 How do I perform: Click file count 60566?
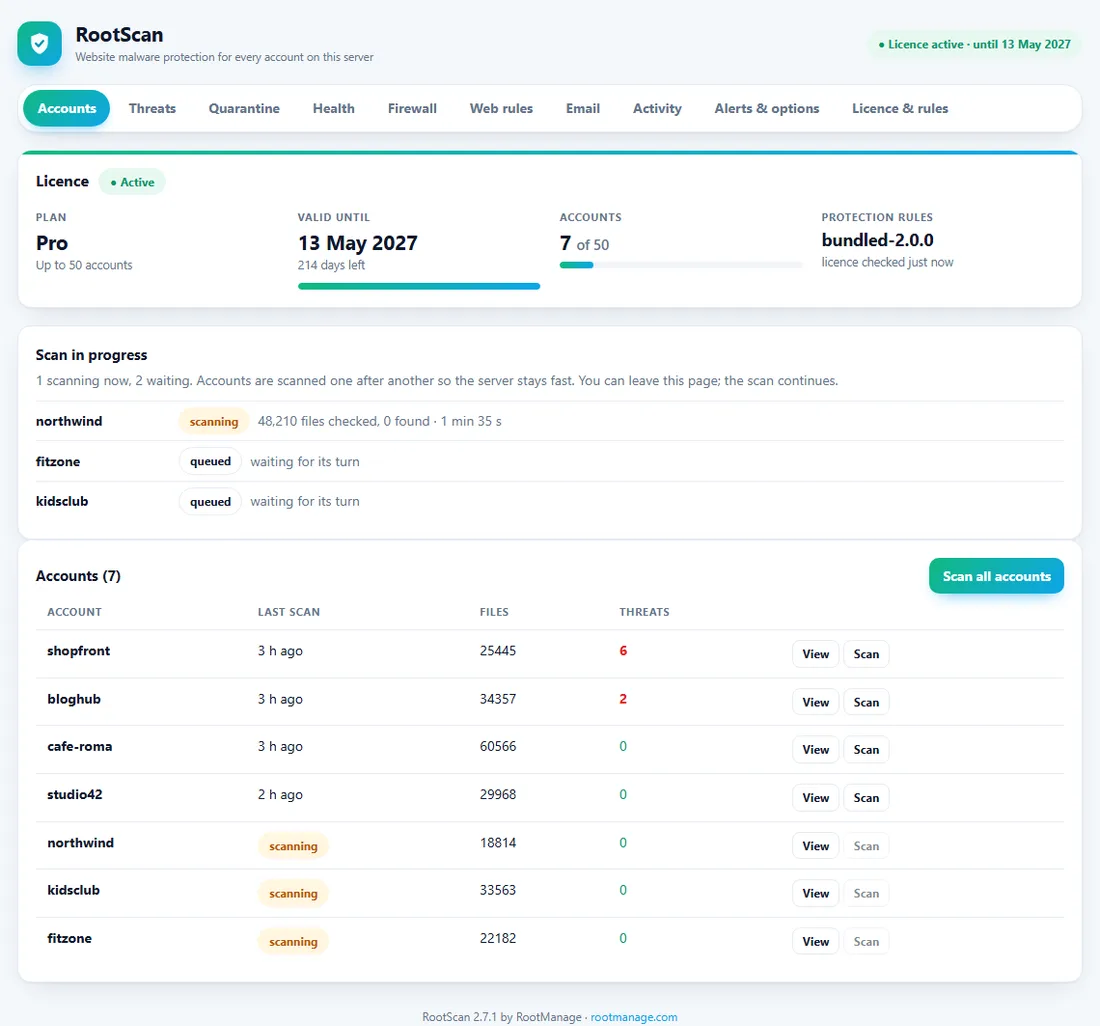tap(498, 746)
